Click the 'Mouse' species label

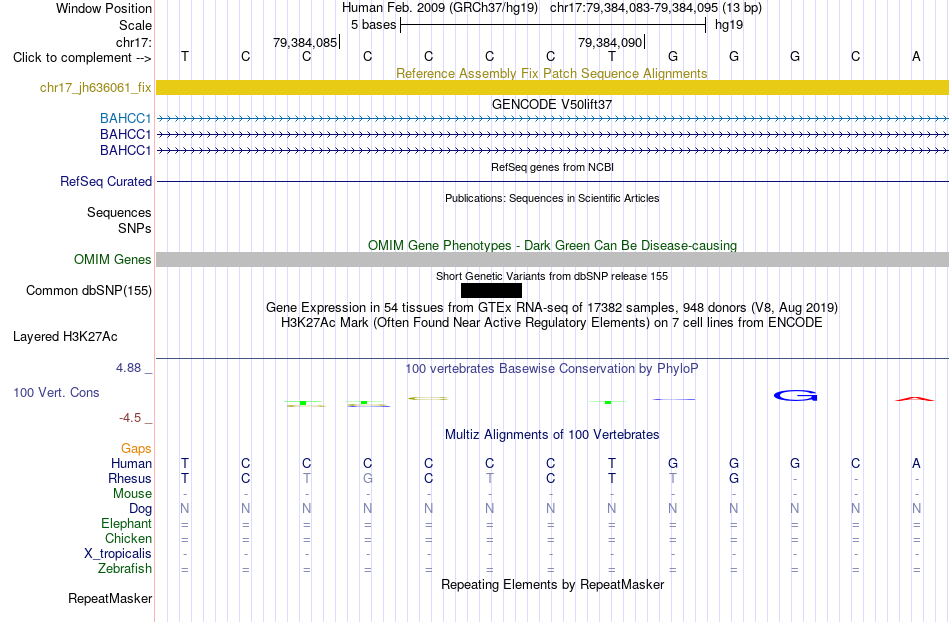point(132,494)
